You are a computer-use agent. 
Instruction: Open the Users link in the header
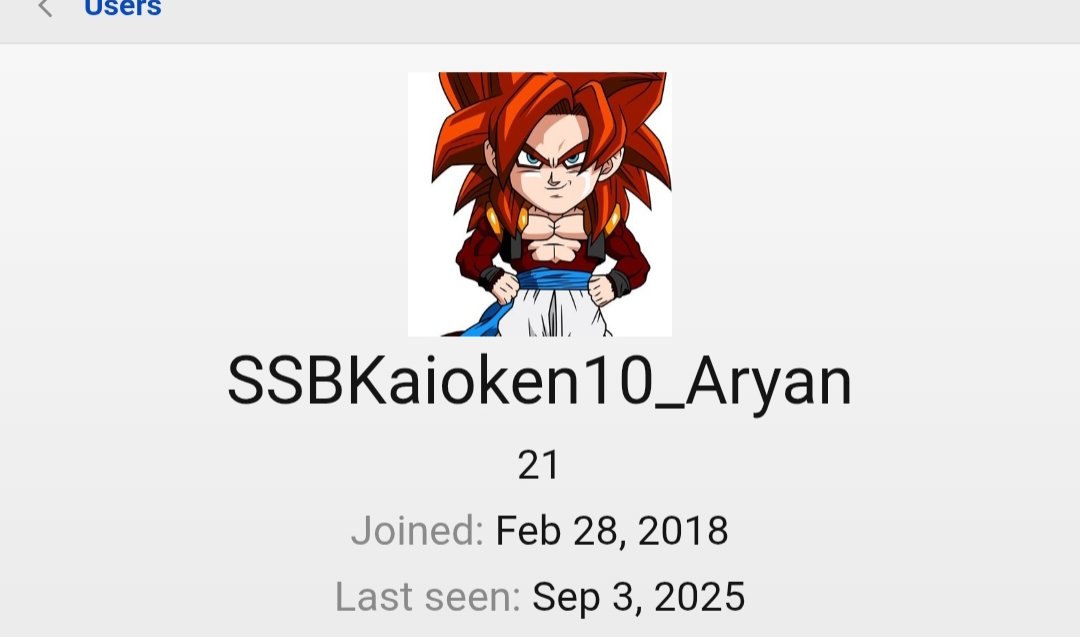click(123, 8)
